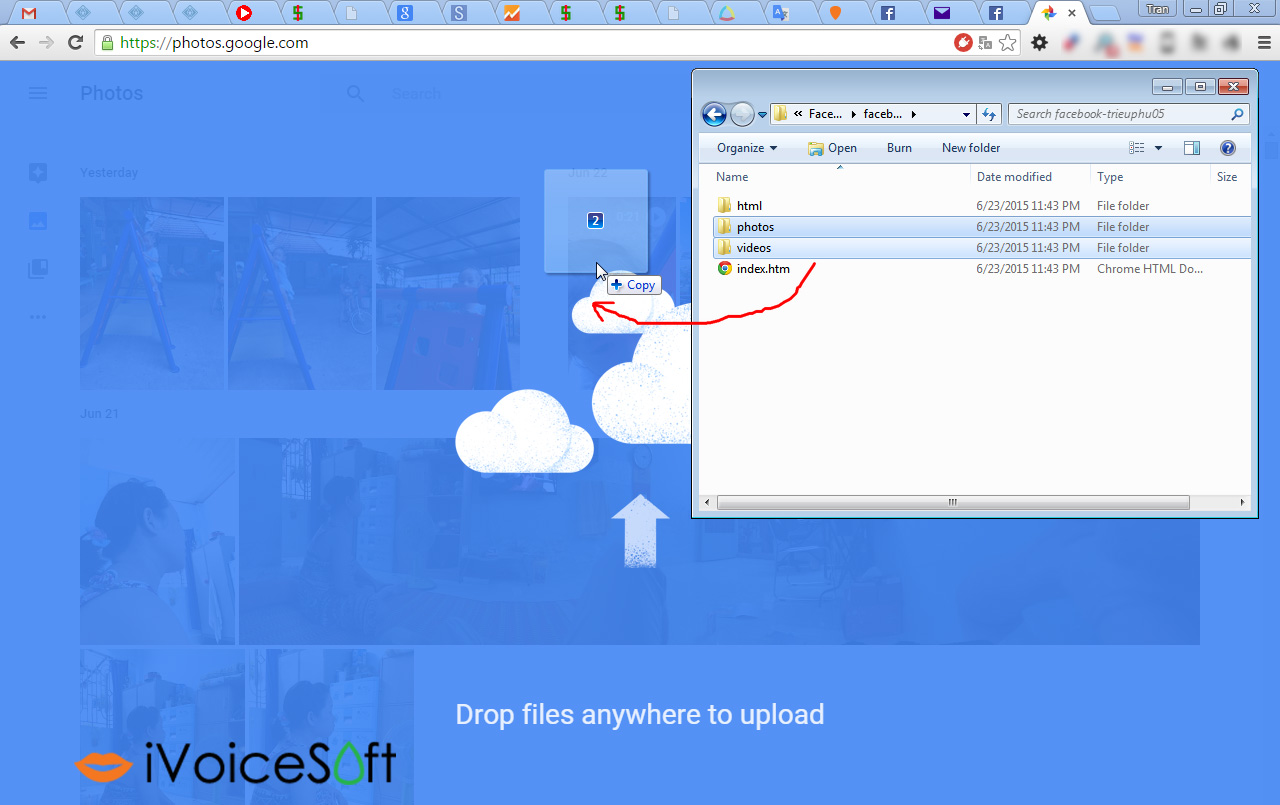
Task: Expand the arrow after faceb... breadcrumb
Action: [x=914, y=114]
